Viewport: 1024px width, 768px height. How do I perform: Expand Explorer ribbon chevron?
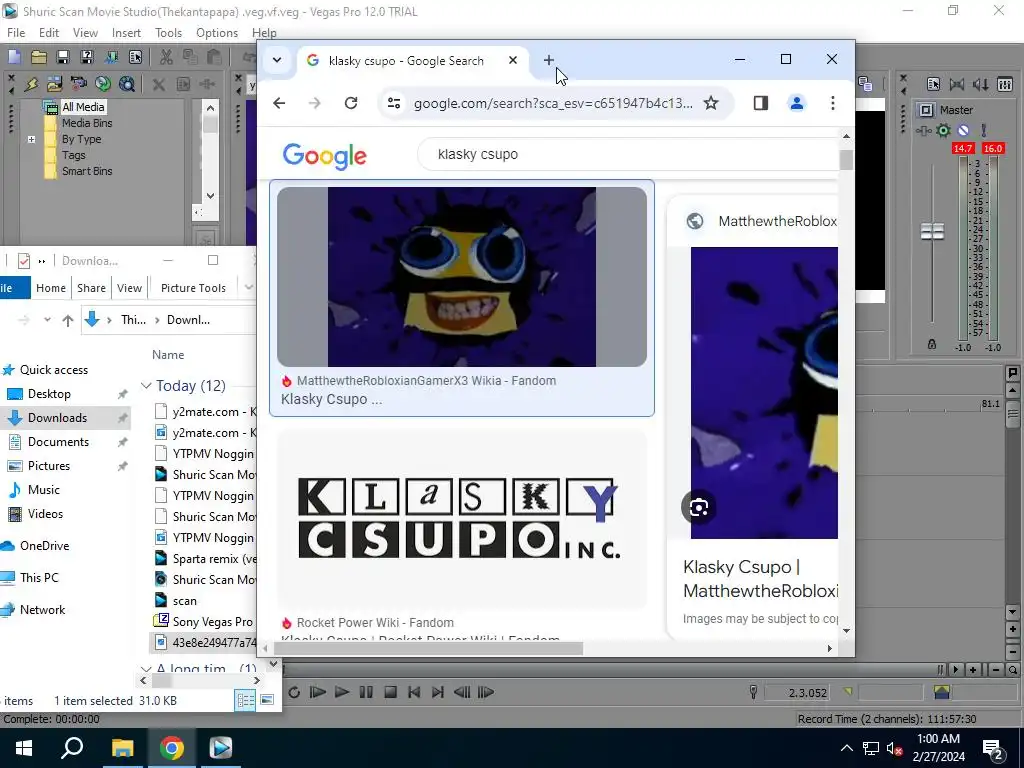click(x=248, y=287)
